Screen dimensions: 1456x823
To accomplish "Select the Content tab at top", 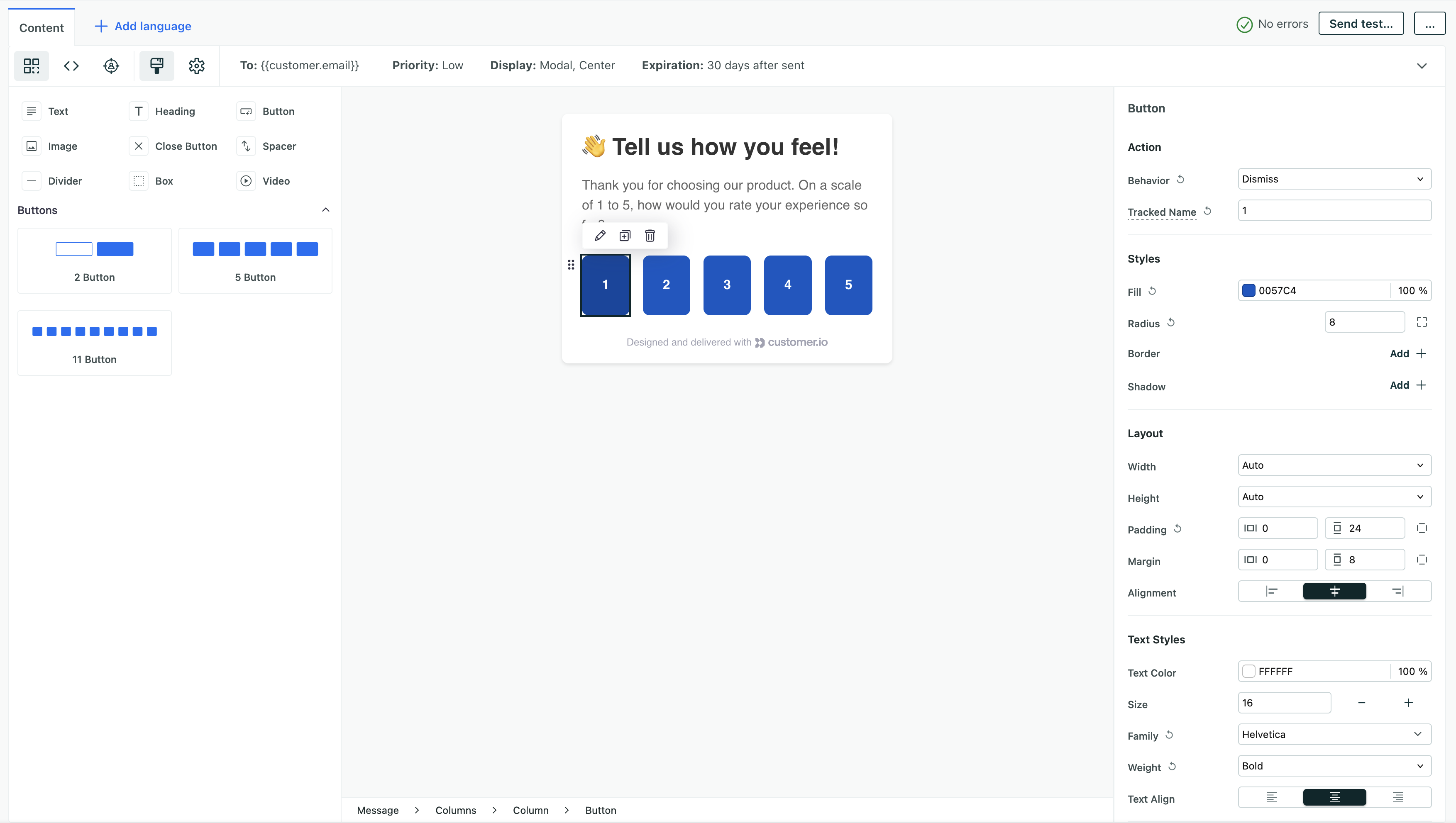I will pos(41,27).
